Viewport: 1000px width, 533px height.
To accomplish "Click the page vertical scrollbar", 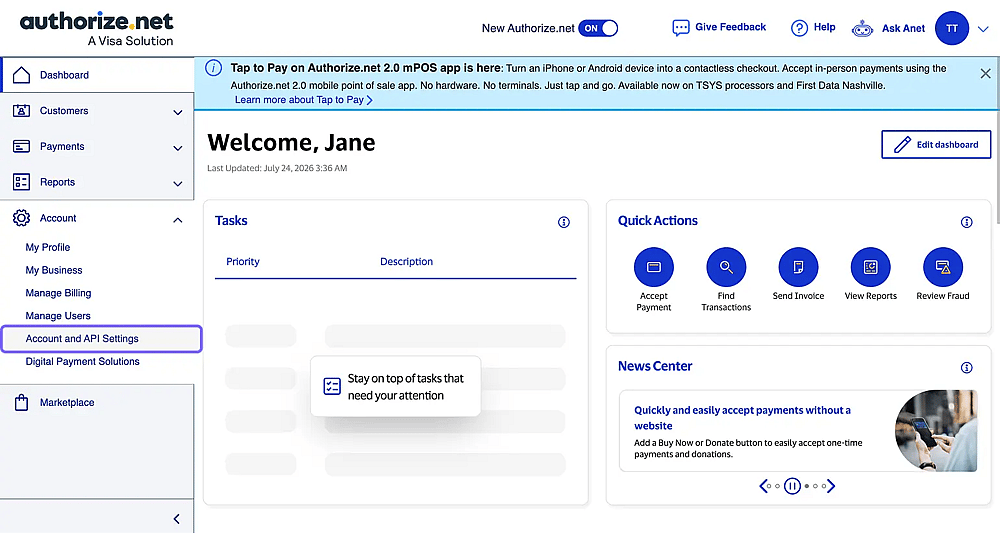I will tap(996, 139).
